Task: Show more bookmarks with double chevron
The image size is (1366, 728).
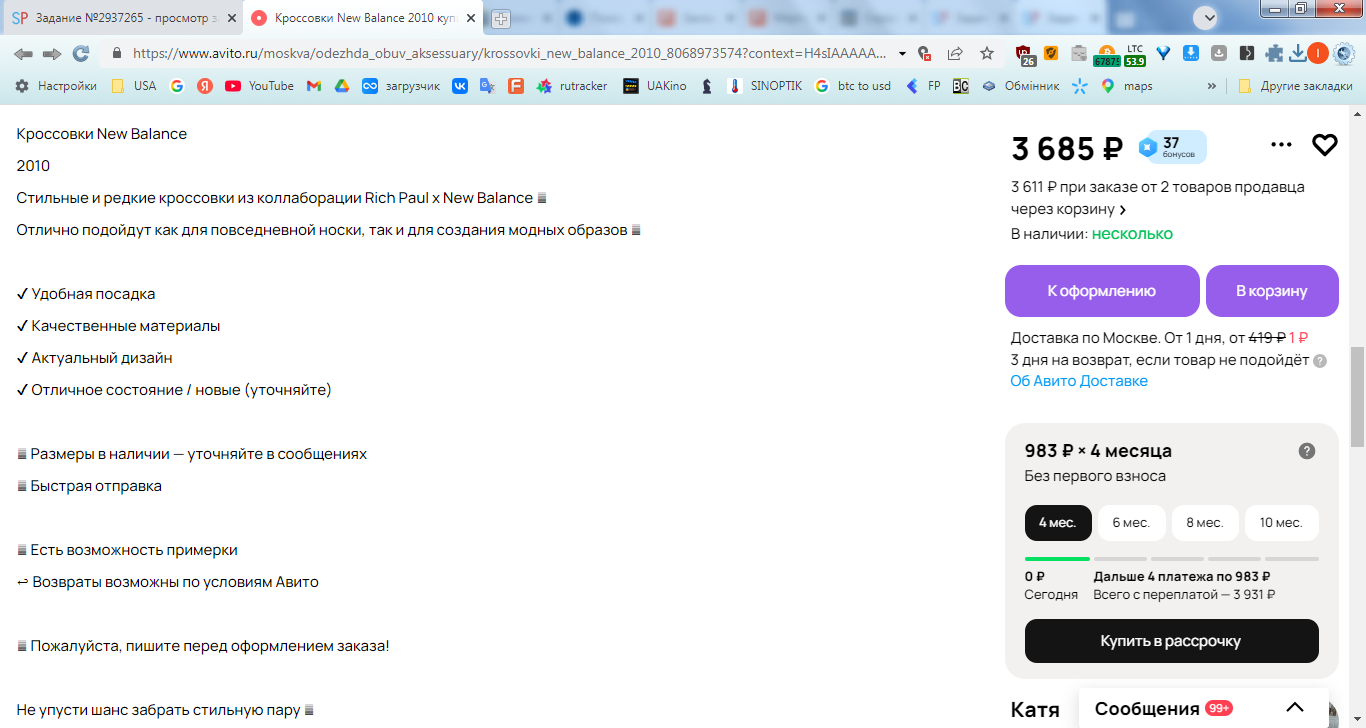Action: pos(1212,86)
